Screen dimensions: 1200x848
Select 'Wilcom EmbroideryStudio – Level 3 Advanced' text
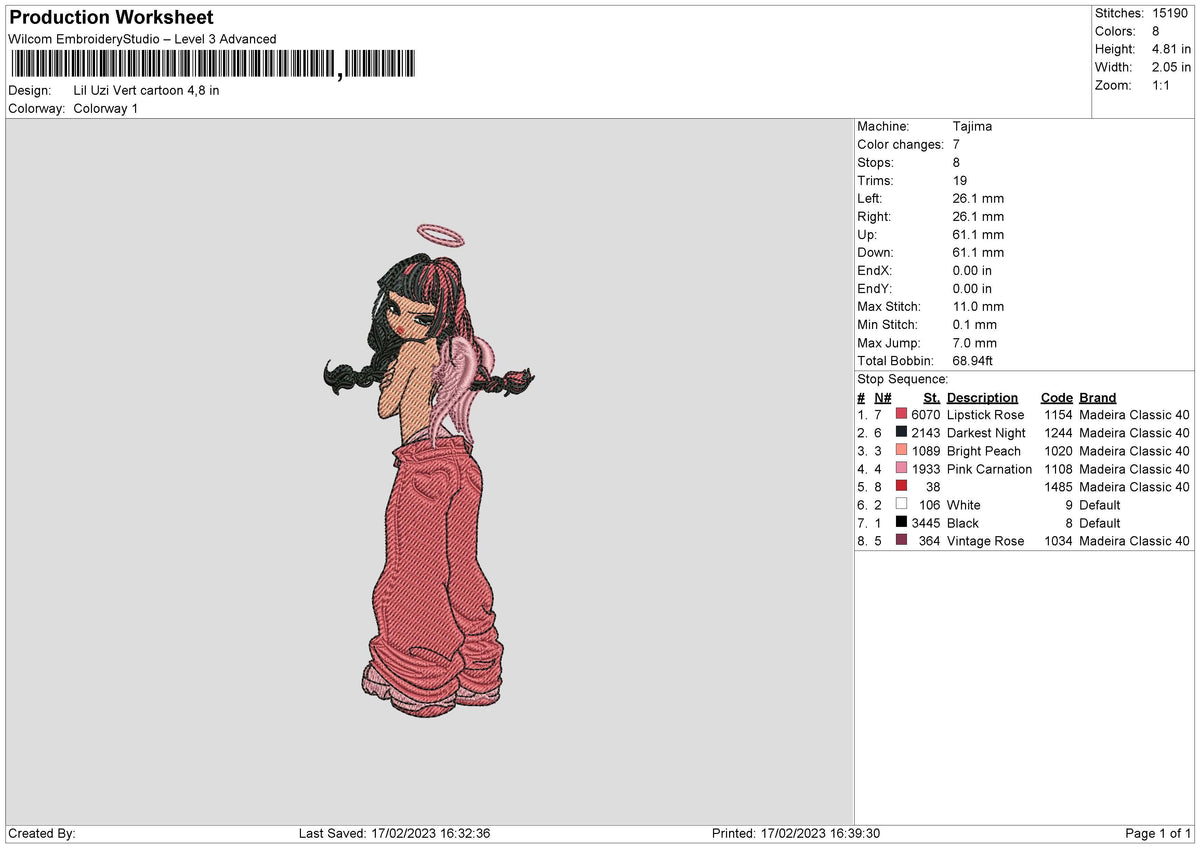(x=142, y=39)
